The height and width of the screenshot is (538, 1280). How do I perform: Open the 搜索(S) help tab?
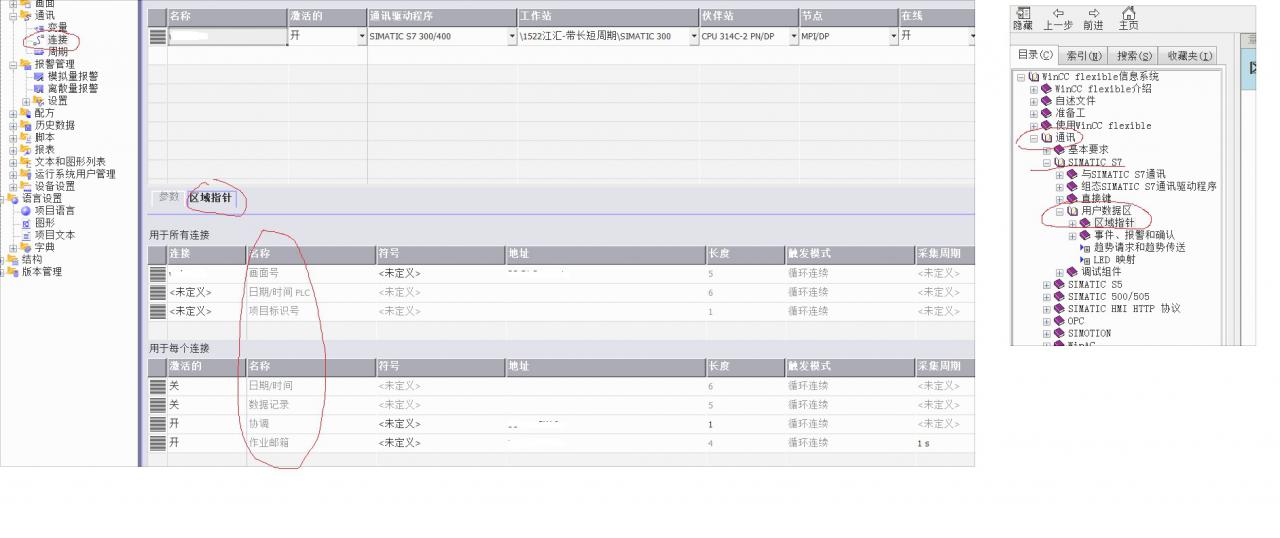1134,56
